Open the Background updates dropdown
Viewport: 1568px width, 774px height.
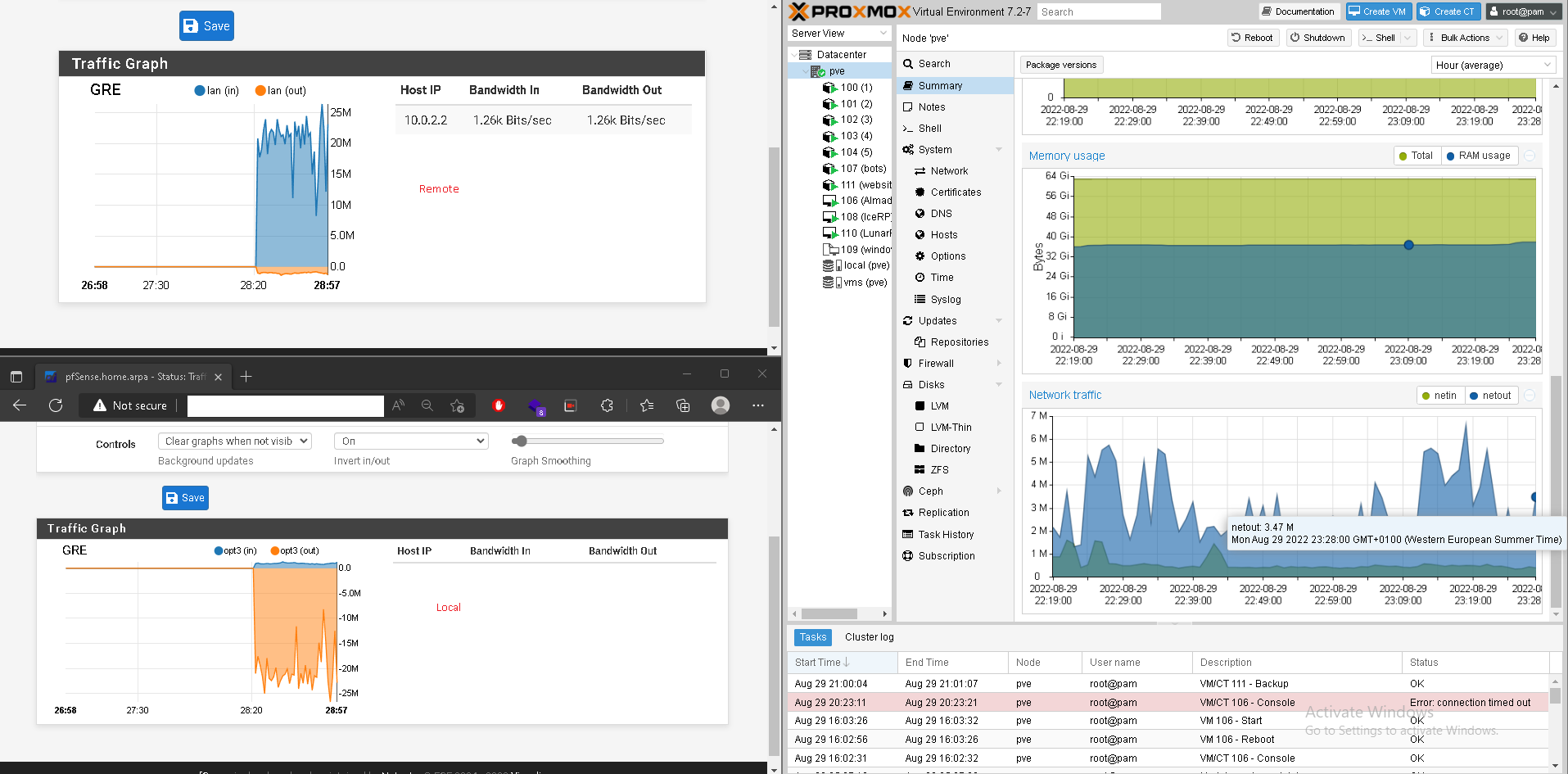pyautogui.click(x=235, y=441)
